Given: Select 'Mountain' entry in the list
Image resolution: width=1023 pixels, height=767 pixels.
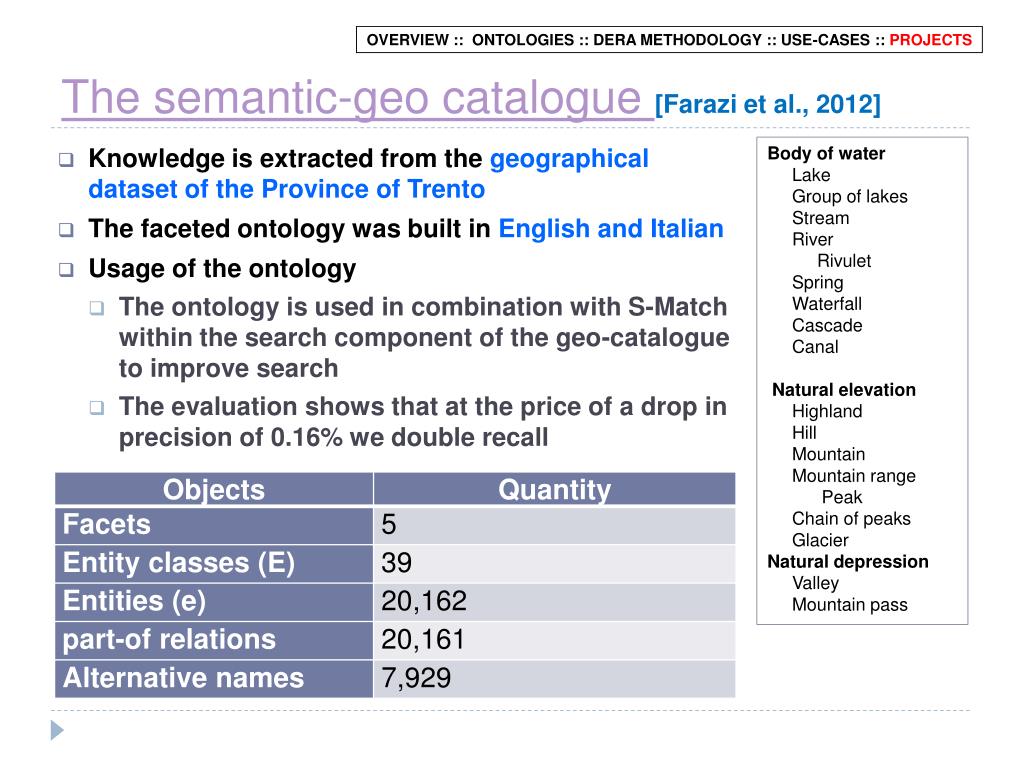Looking at the screenshot, I should tap(829, 455).
